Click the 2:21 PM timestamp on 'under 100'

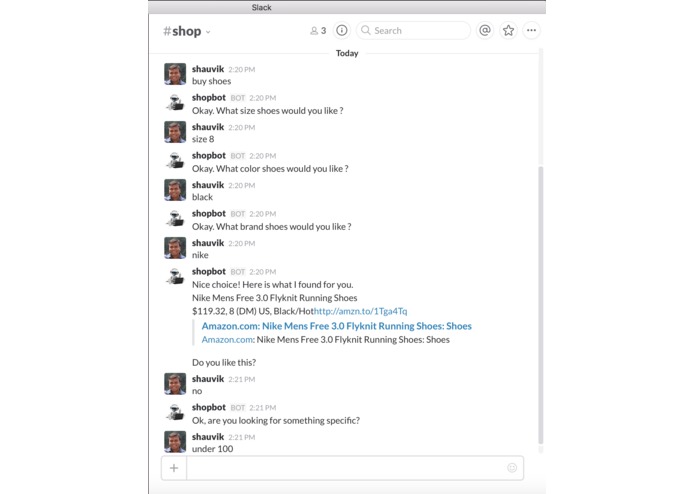242,437
